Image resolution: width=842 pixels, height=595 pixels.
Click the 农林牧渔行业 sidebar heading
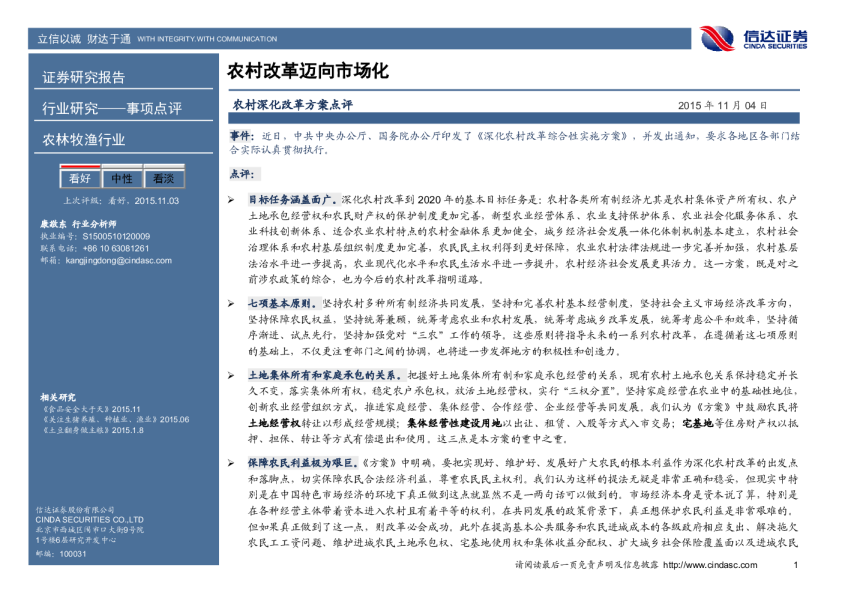pyautogui.click(x=84, y=139)
